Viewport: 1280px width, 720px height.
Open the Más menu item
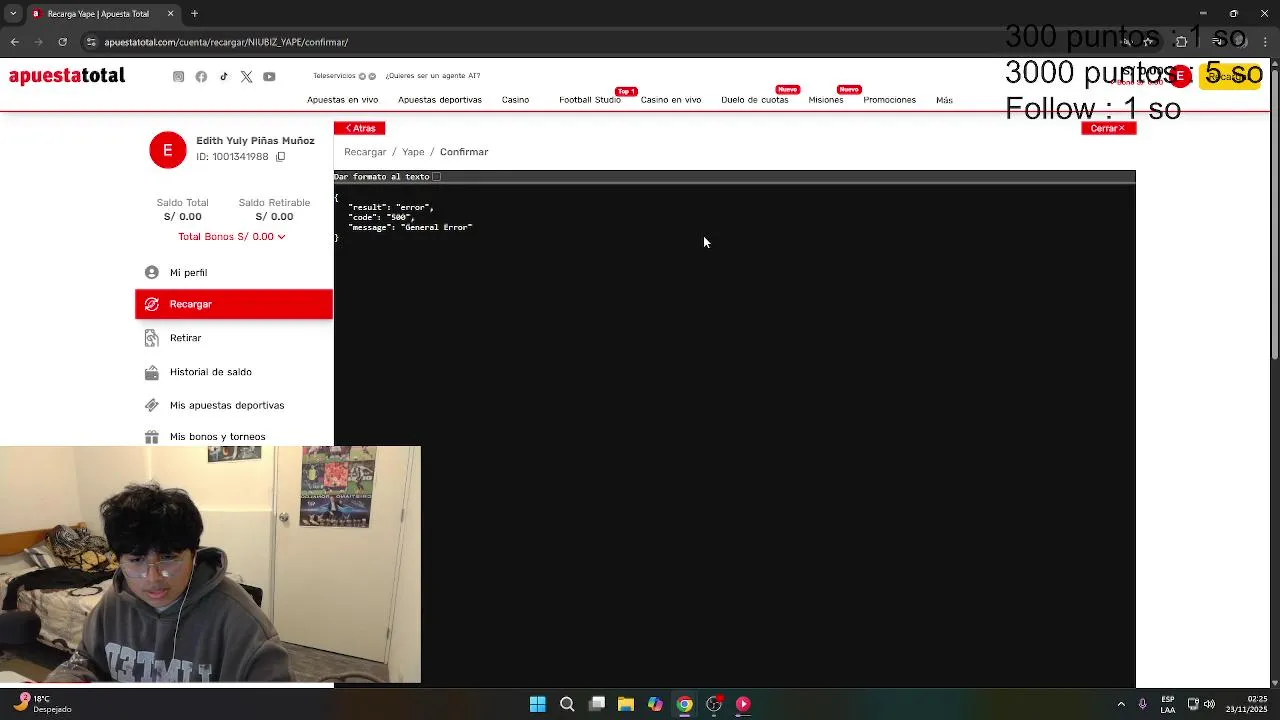coord(944,100)
